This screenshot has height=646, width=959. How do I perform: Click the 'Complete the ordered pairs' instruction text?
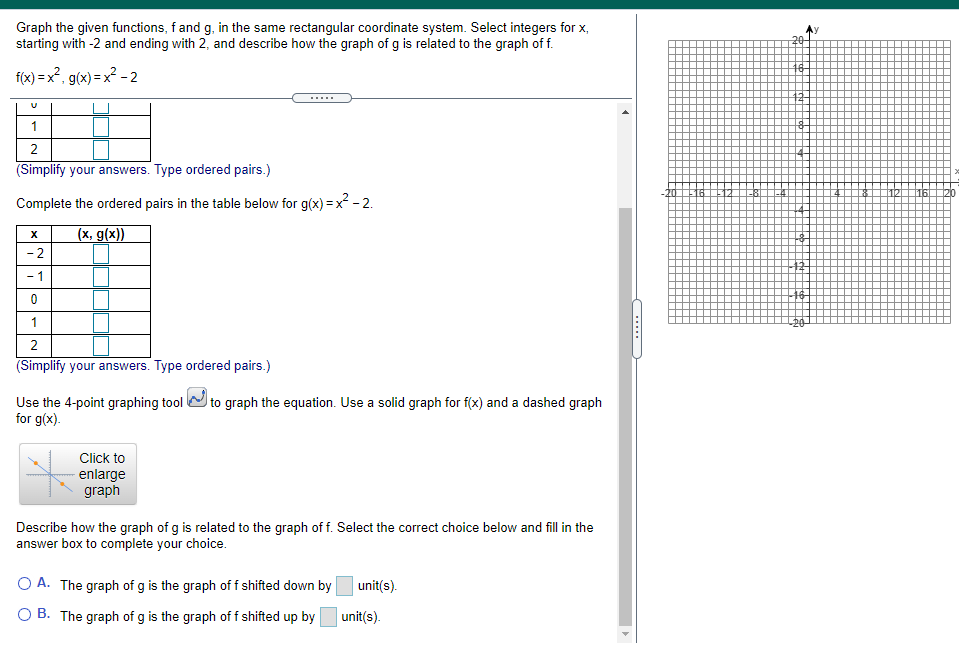[194, 202]
